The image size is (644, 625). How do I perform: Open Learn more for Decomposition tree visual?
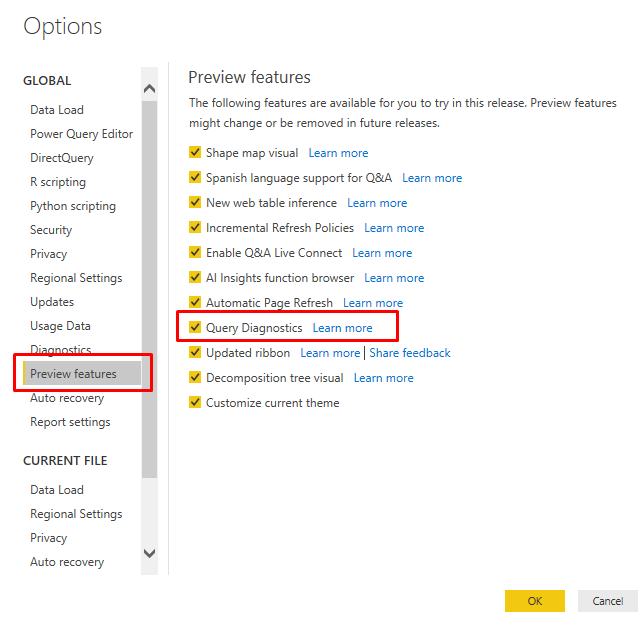point(384,378)
